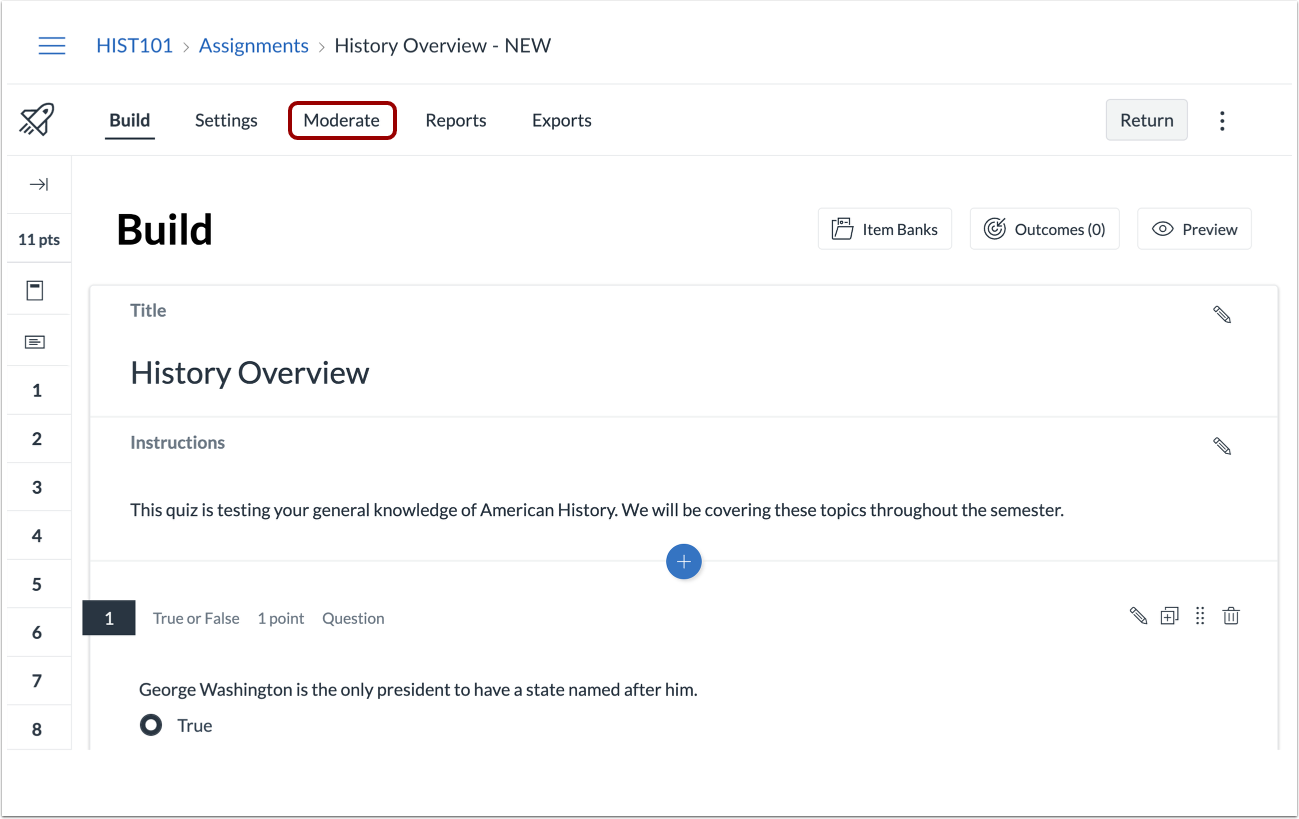This screenshot has width=1299, height=819.
Task: Open the Moderate tab
Action: (x=342, y=120)
